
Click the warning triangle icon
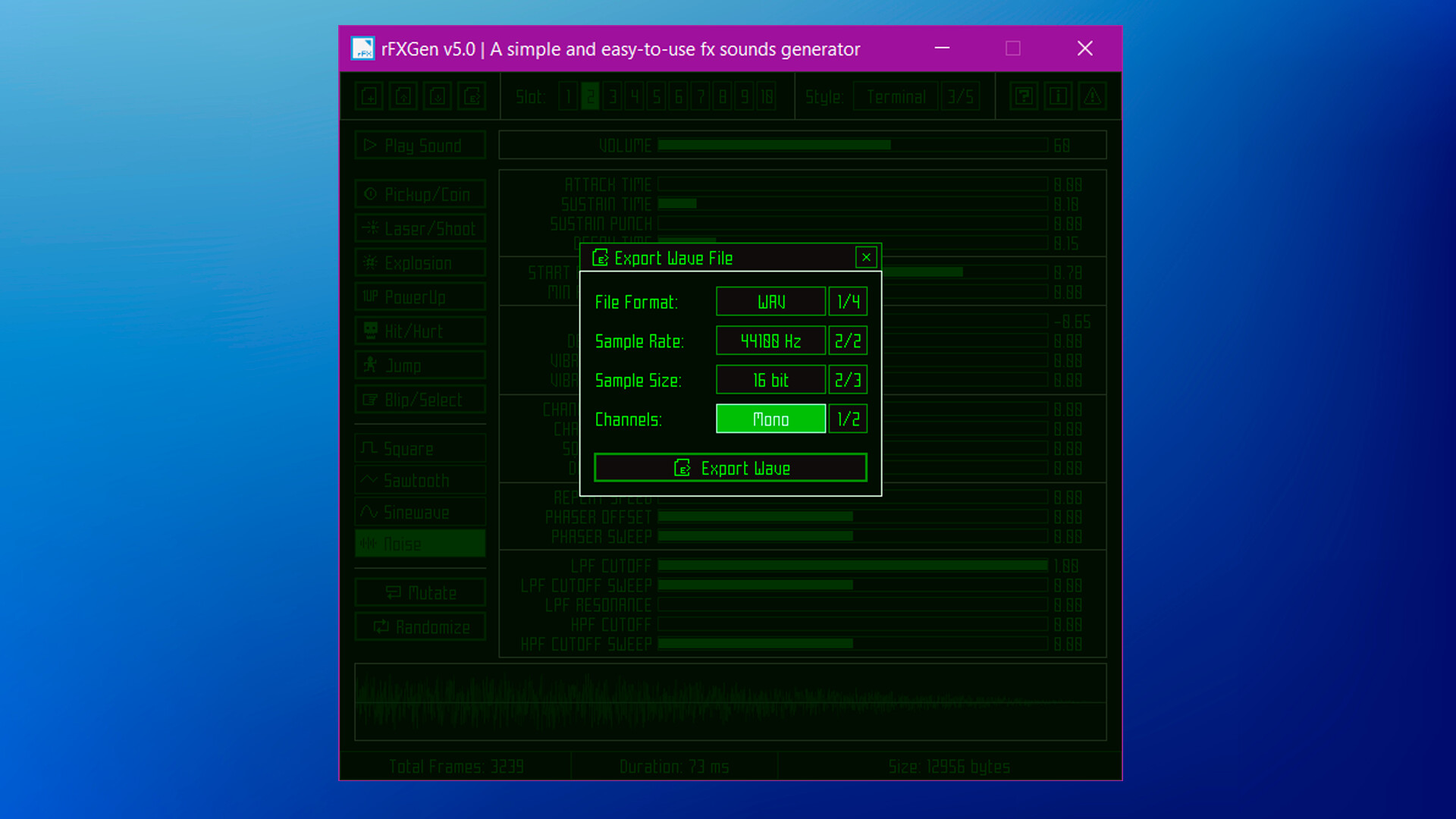(x=1092, y=96)
